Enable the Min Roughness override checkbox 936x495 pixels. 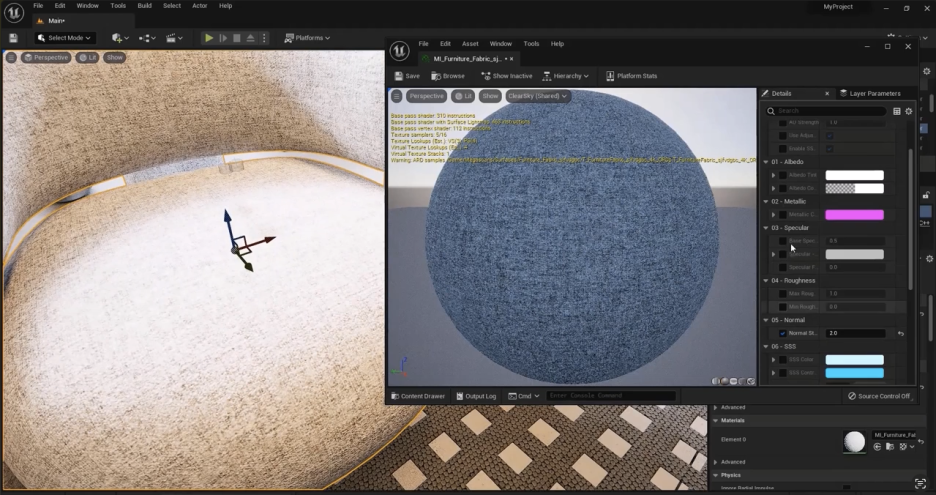(783, 307)
